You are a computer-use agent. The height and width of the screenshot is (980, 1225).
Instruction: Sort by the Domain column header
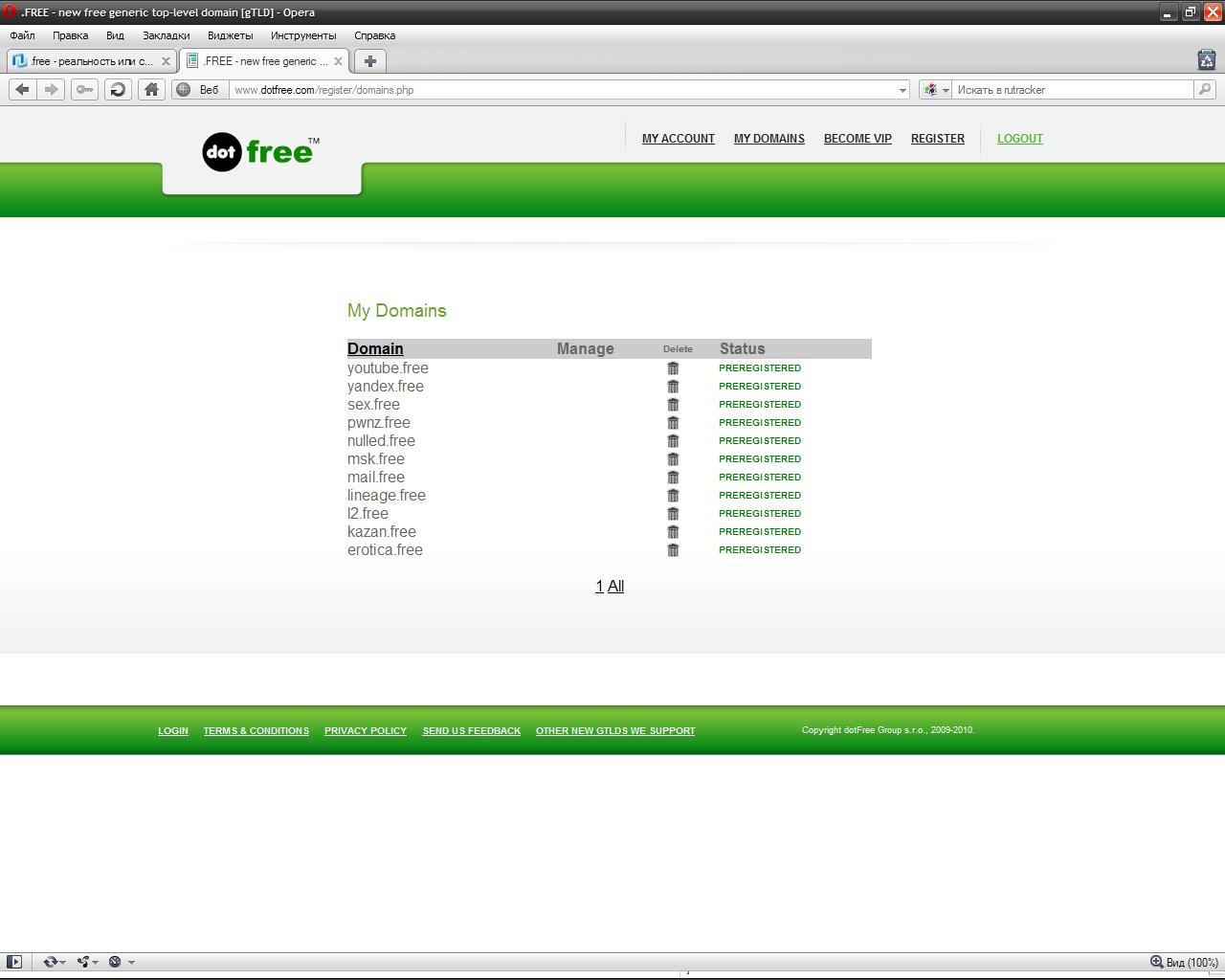coord(375,349)
